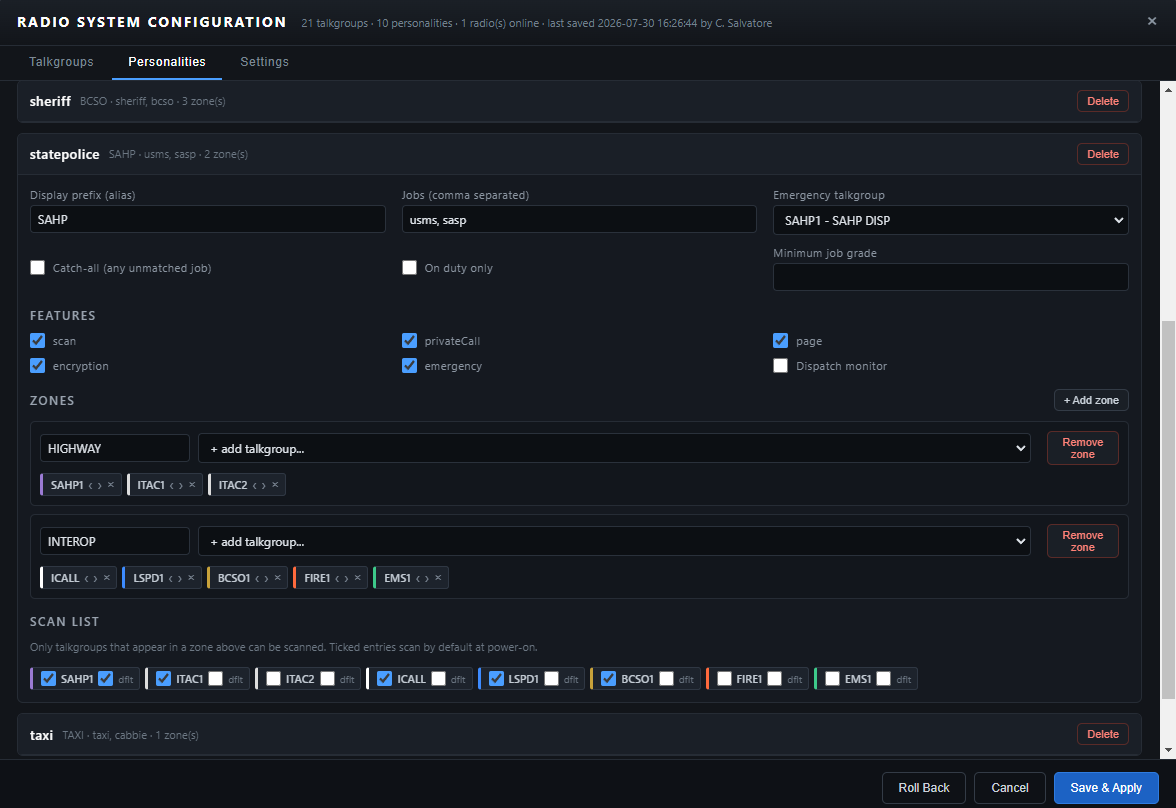Check On duty only option
The image size is (1176, 808).
[410, 268]
